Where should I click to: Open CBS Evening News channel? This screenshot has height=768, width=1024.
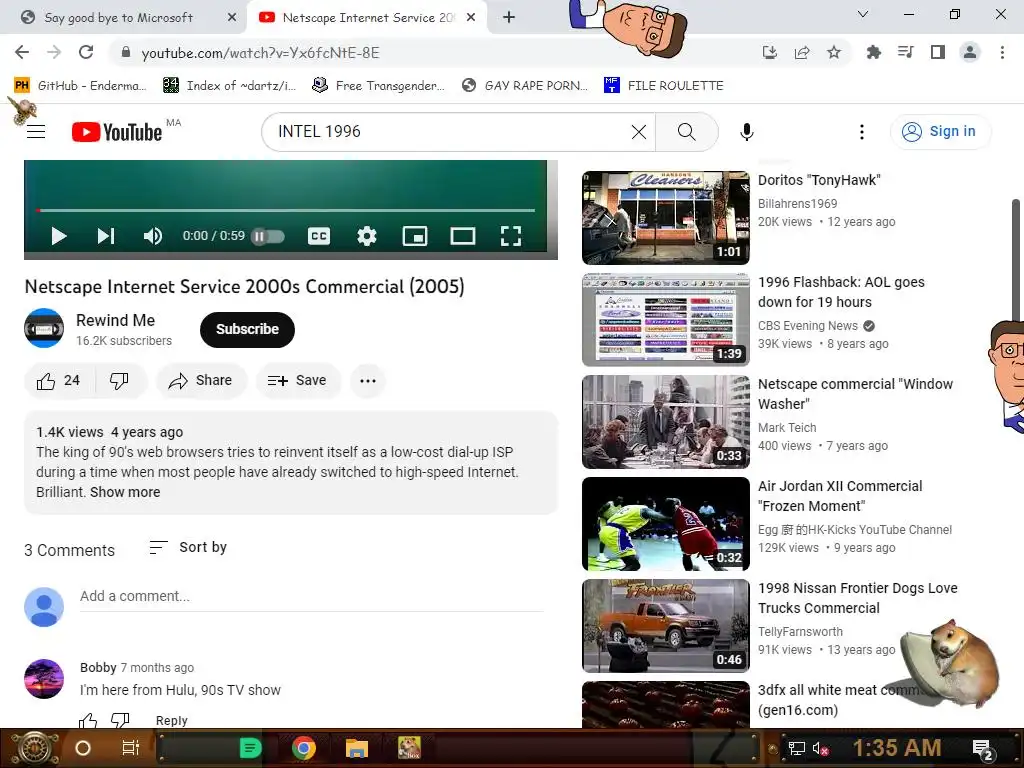[x=808, y=325]
